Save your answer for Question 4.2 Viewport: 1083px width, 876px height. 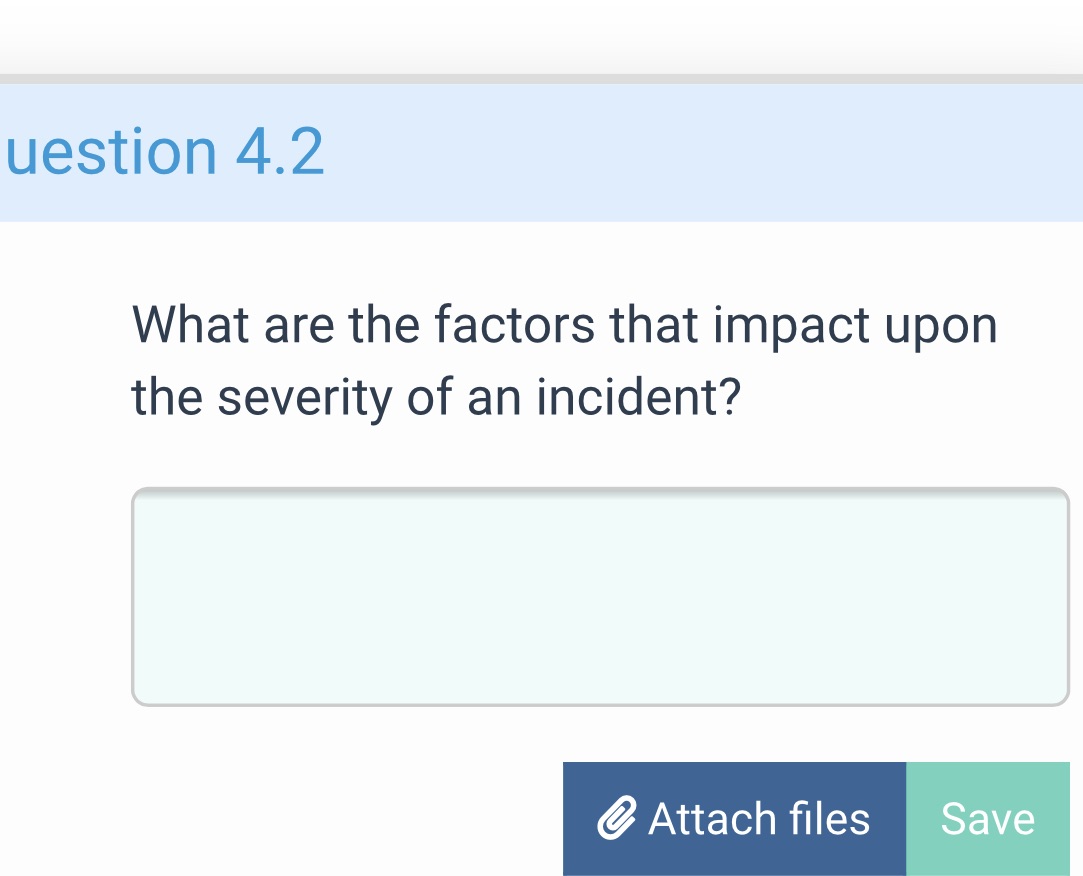point(987,818)
